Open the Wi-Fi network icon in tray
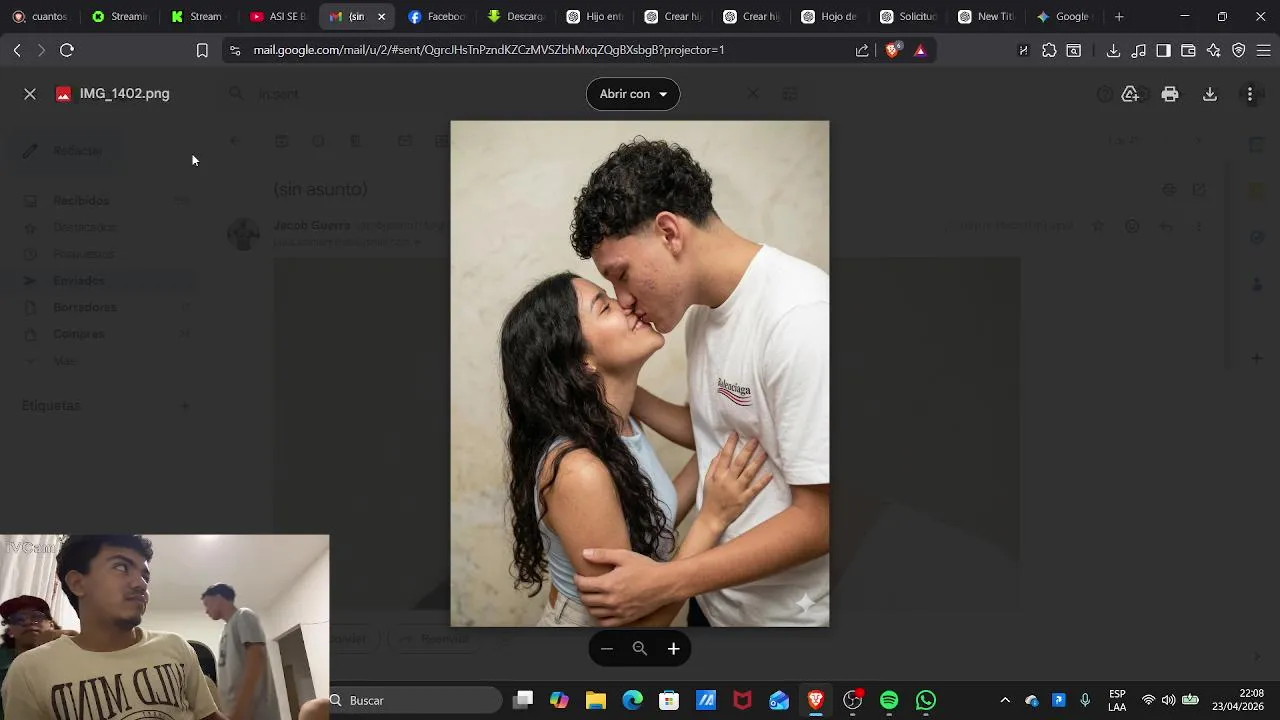This screenshot has height=720, width=1280. click(x=1148, y=700)
